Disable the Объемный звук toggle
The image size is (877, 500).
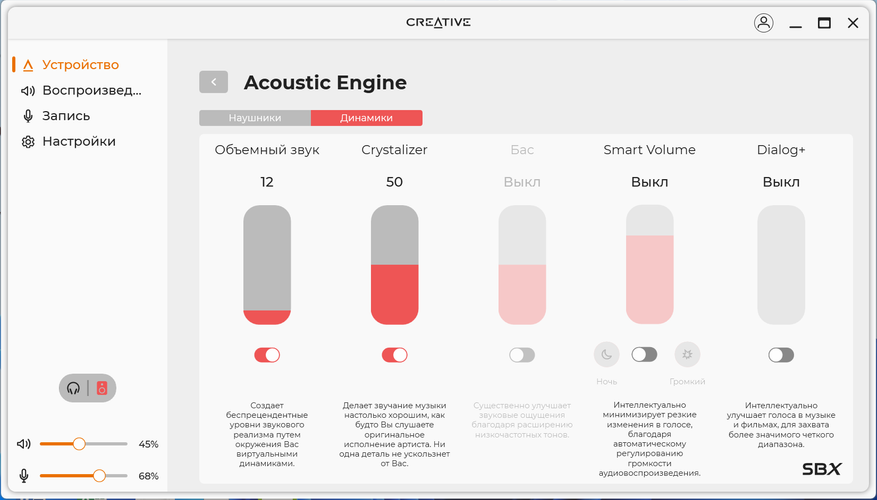tap(267, 355)
